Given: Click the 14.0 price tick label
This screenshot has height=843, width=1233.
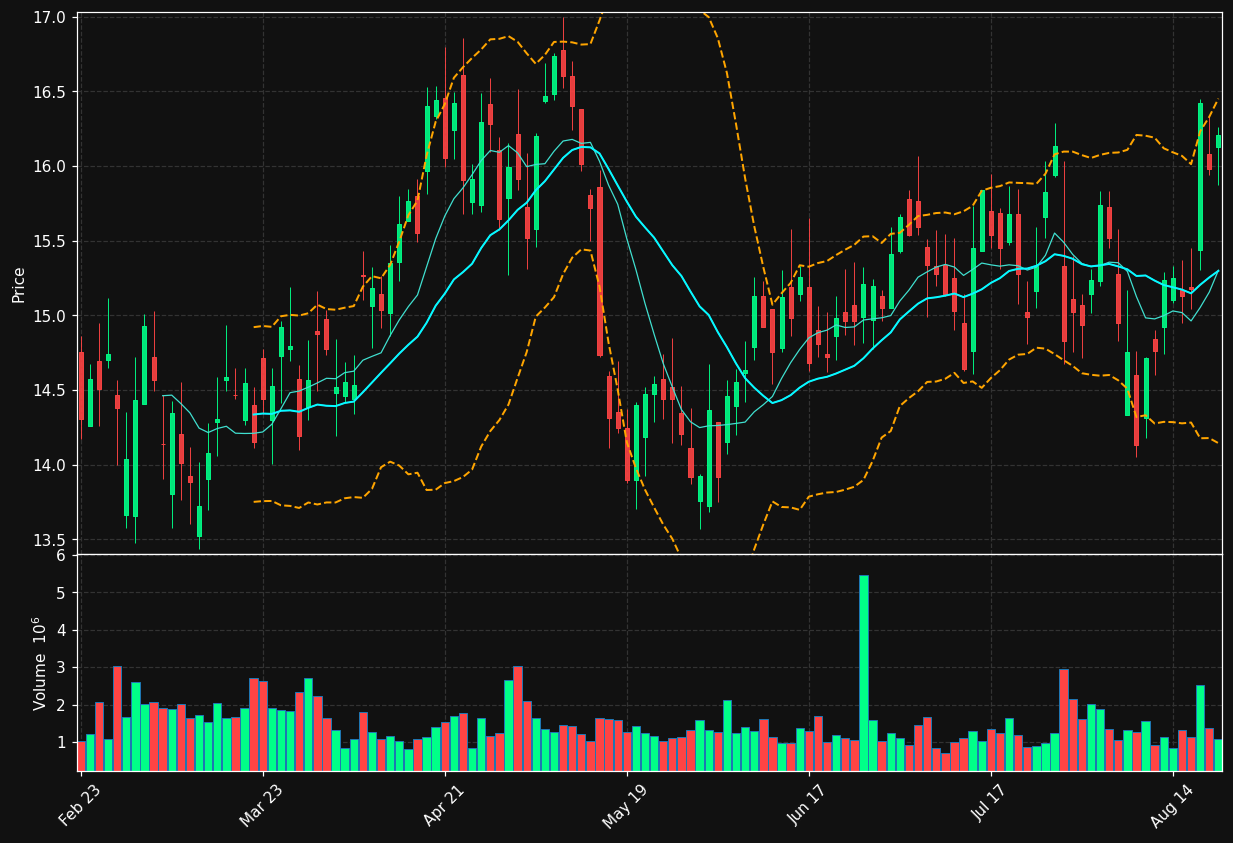Looking at the screenshot, I should pos(51,466).
